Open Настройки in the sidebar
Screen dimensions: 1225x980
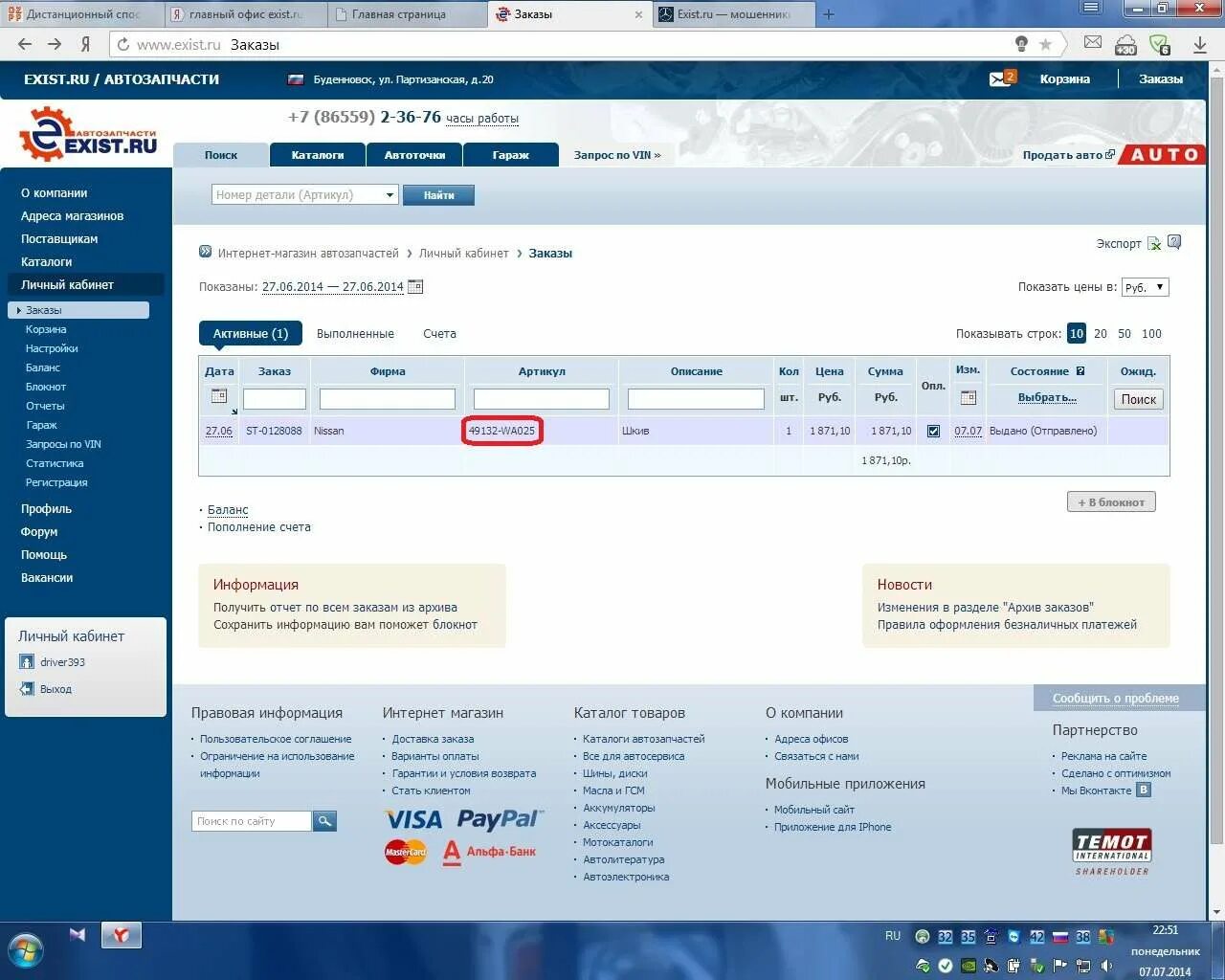coord(52,348)
